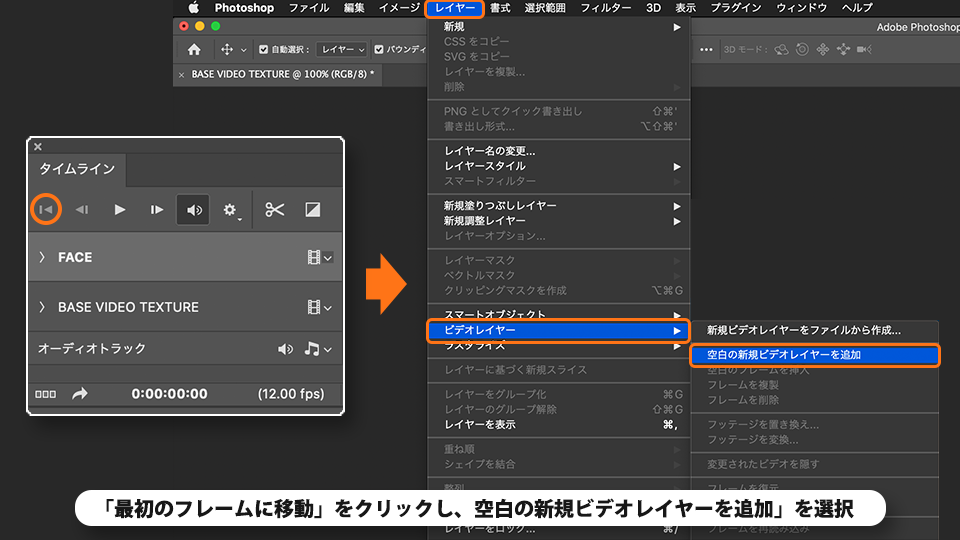
Task: Open the 3D menu
Action: 653,8
